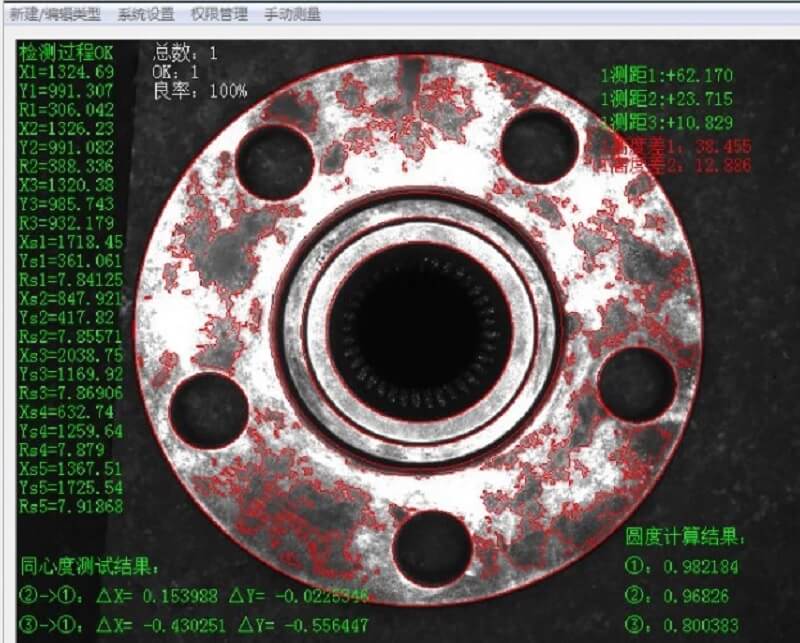Viewport: 800px width, 643px height.
Task: Click the 良率: 100% yield readout
Action: [x=200, y=91]
